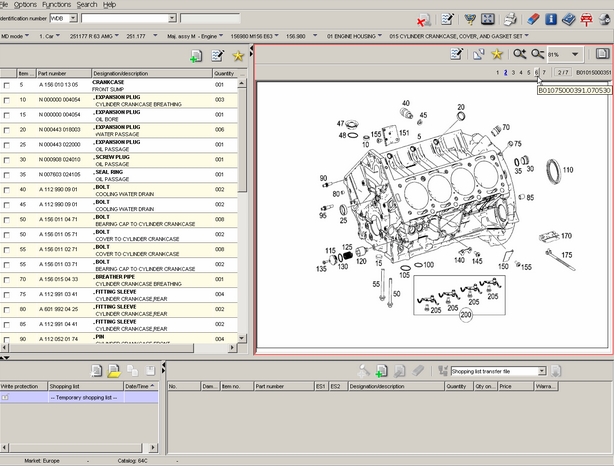Viewport: 615px width, 467px height.
Task: Click the fullscreen expand arrows icon
Action: (488, 19)
